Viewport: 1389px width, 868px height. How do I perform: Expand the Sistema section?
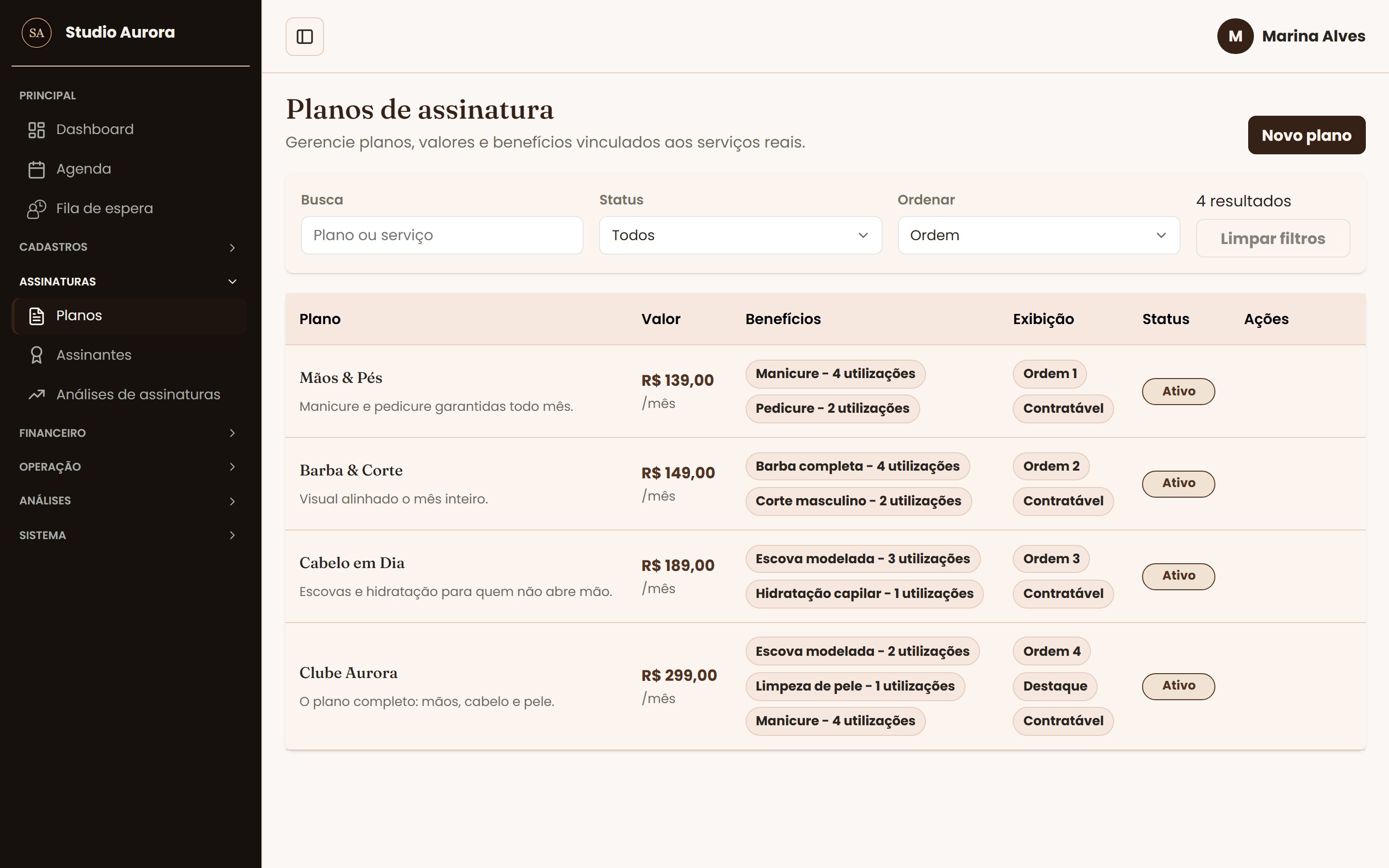click(130, 535)
